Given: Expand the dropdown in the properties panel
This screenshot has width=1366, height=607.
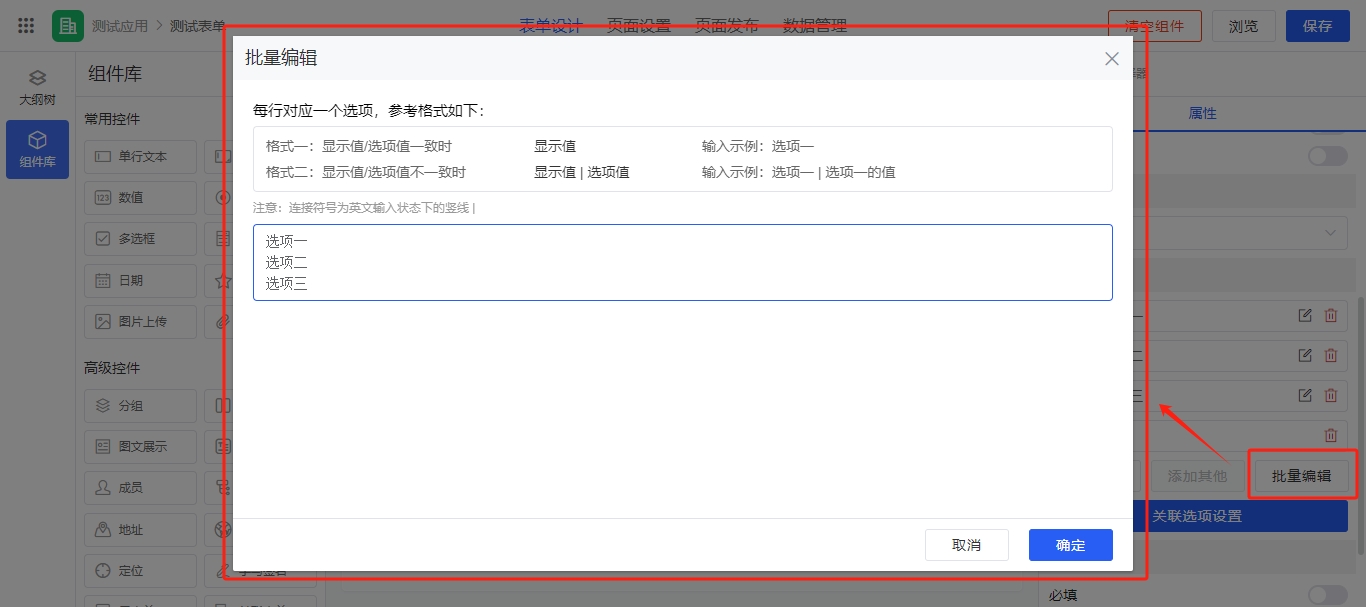Looking at the screenshot, I should pyautogui.click(x=1330, y=232).
